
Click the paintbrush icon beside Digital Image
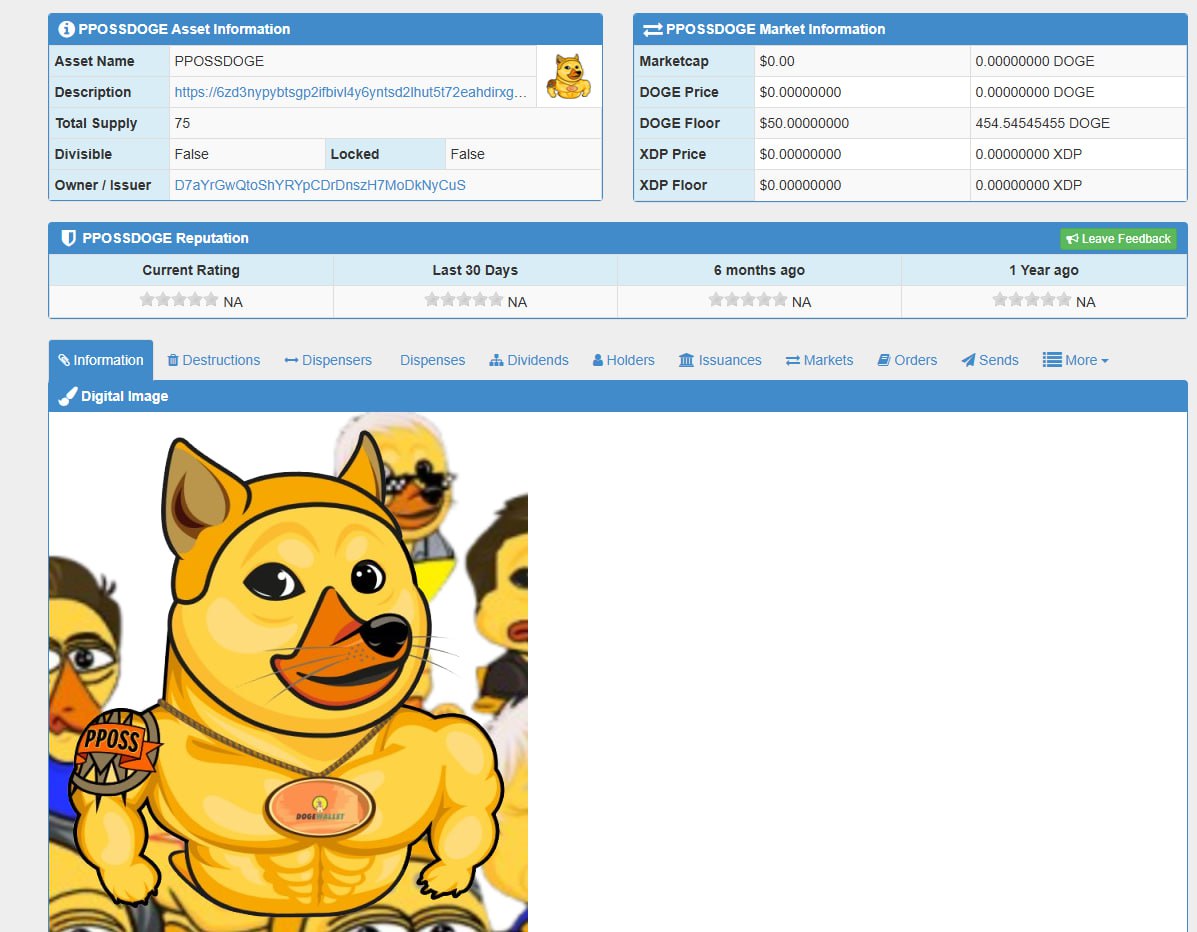68,396
